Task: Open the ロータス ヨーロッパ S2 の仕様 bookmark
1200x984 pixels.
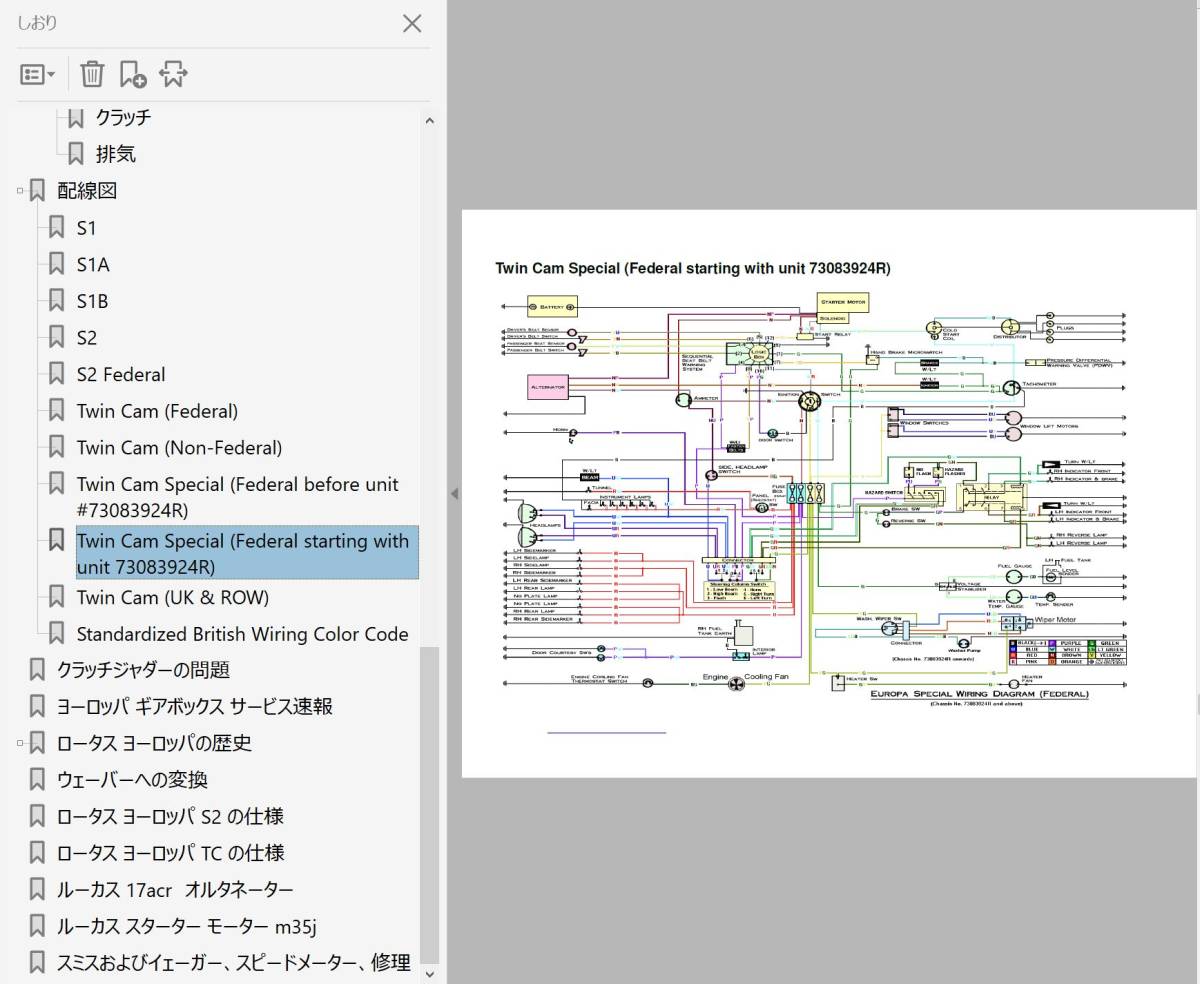Action: tap(171, 816)
